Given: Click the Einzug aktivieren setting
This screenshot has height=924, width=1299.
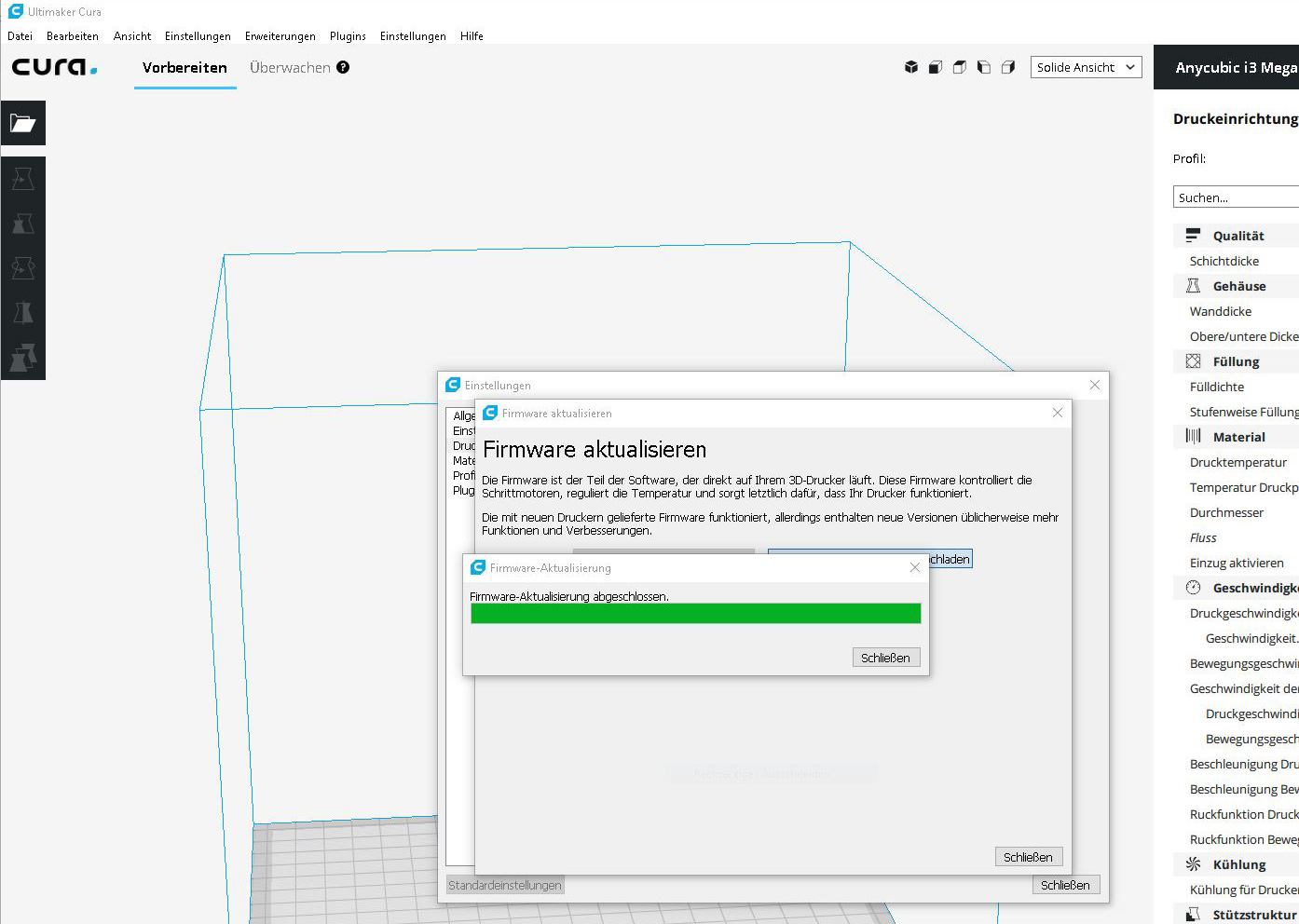Looking at the screenshot, I should [1237, 563].
